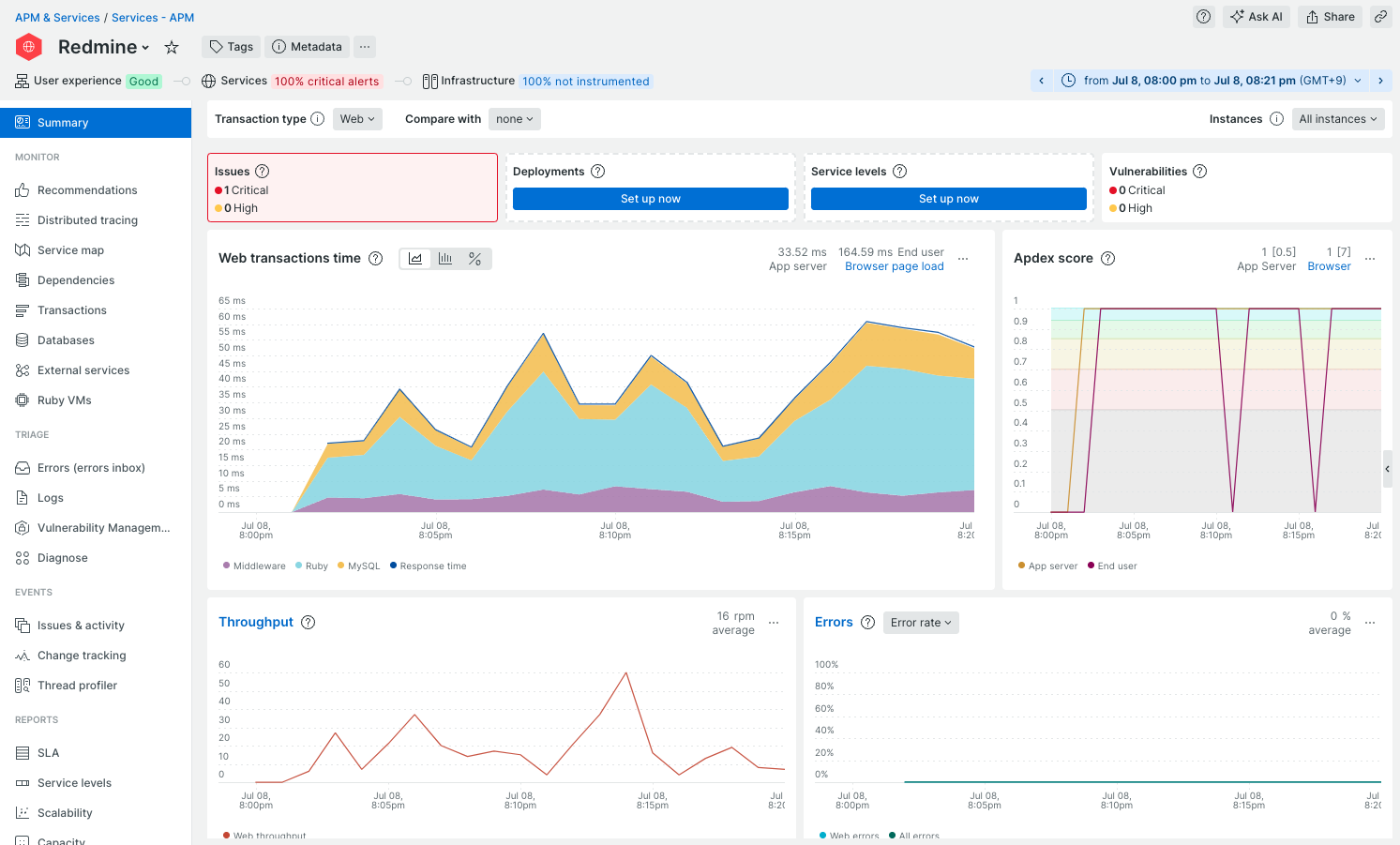Open Tags for this service
This screenshot has height=845, width=1400.
(232, 47)
